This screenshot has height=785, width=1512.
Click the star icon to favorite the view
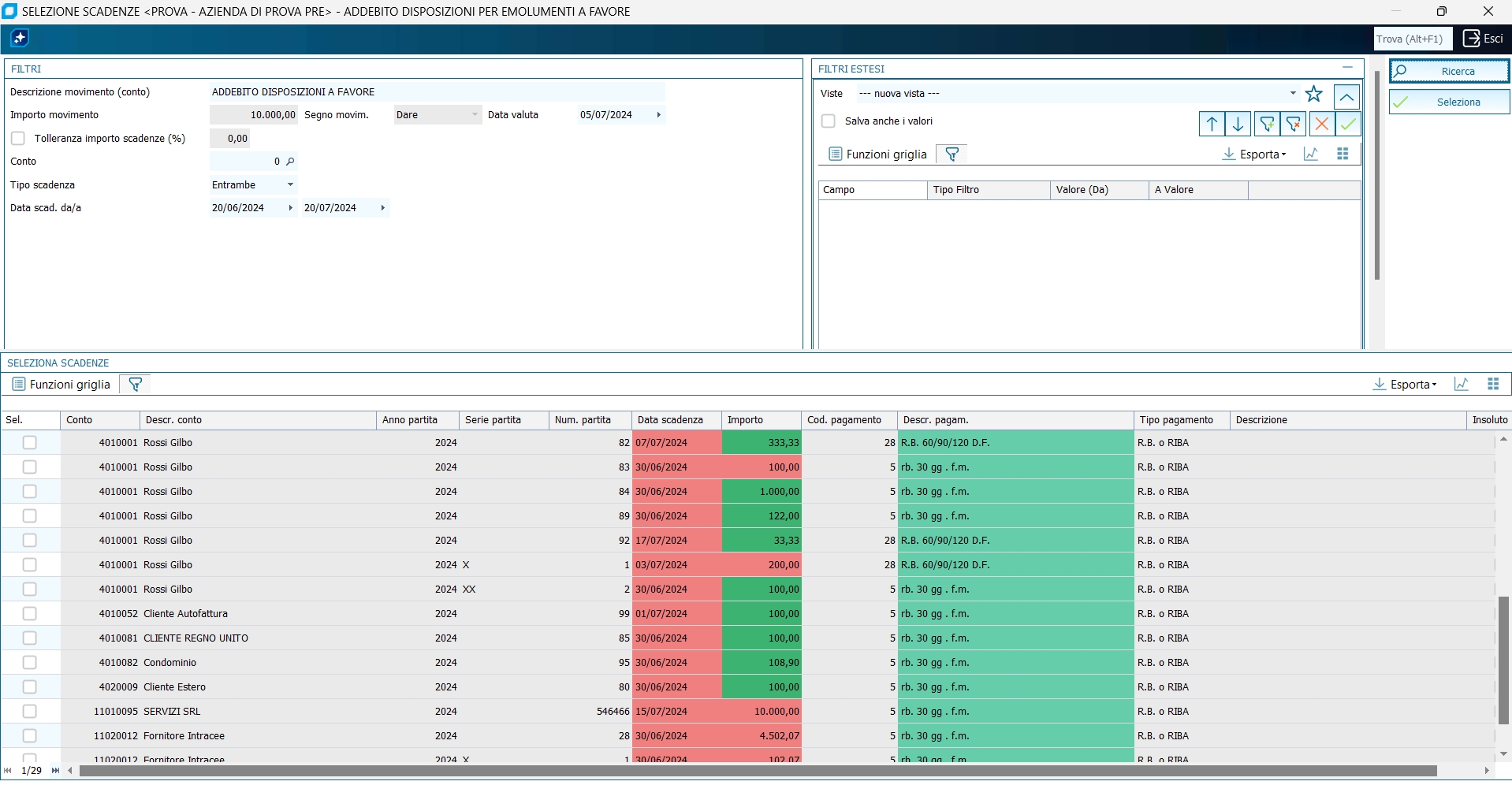coord(1313,95)
